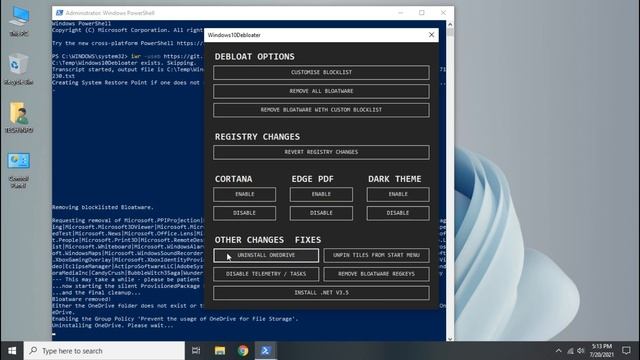640x360 pixels.
Task: Enable Dark Theme
Action: point(398,194)
